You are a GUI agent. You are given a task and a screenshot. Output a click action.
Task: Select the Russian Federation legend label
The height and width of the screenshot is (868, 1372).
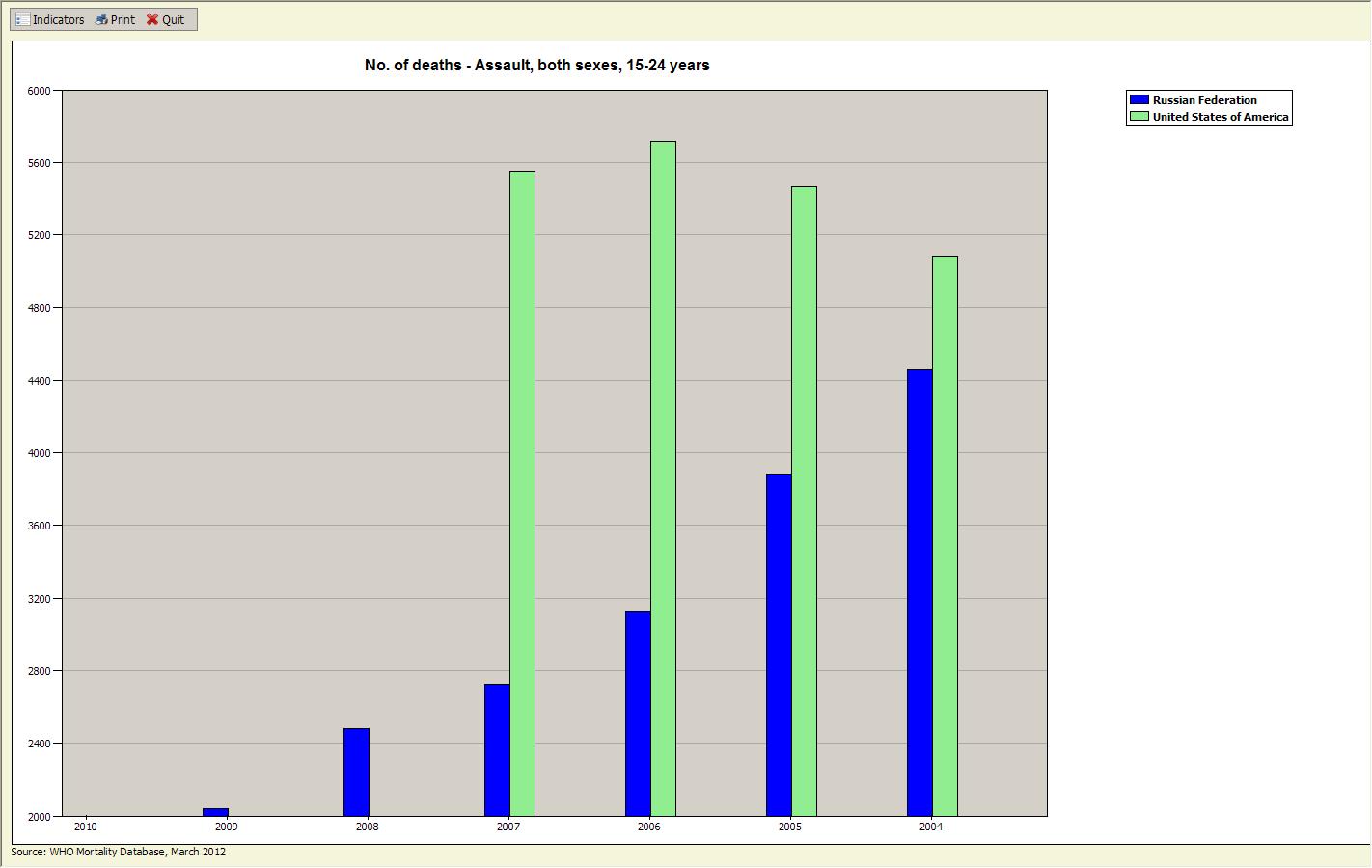click(x=1205, y=100)
